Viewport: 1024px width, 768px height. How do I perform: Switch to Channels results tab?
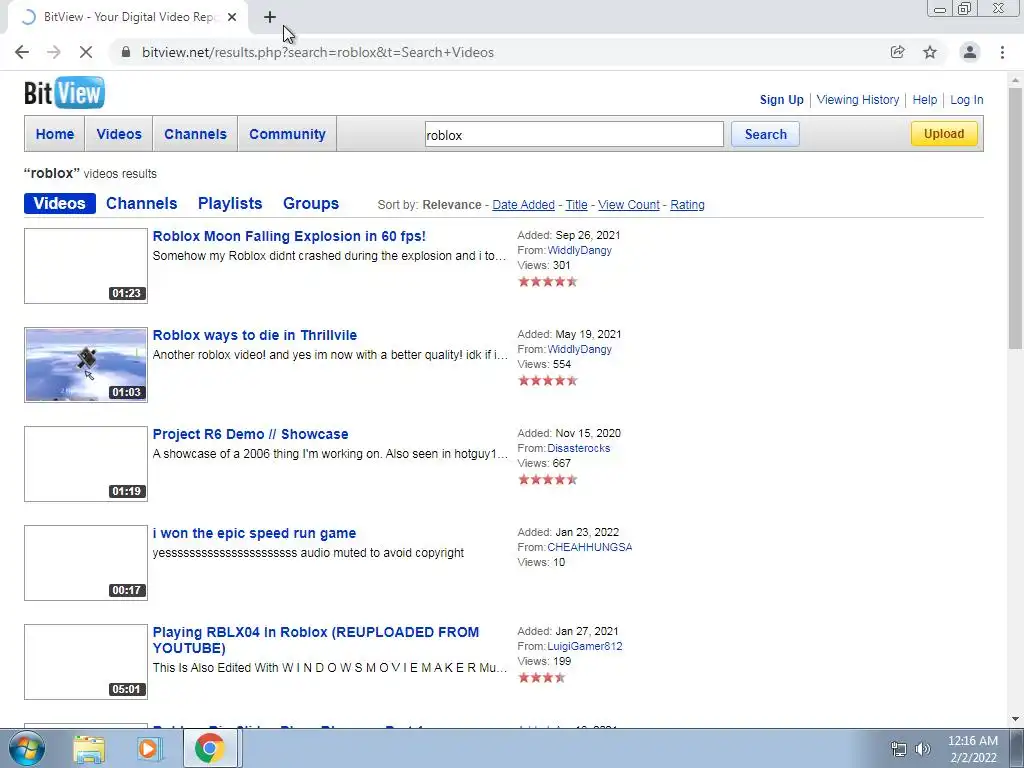pos(142,203)
